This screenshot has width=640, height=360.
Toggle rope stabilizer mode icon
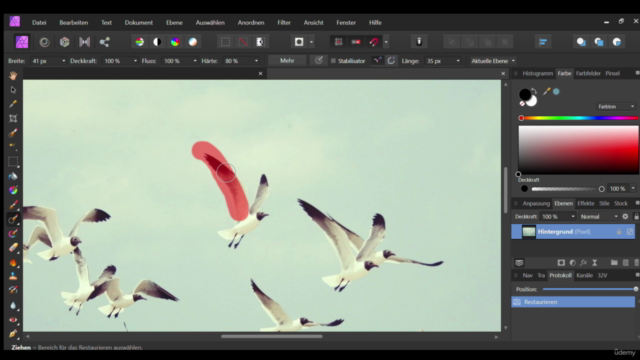click(378, 61)
